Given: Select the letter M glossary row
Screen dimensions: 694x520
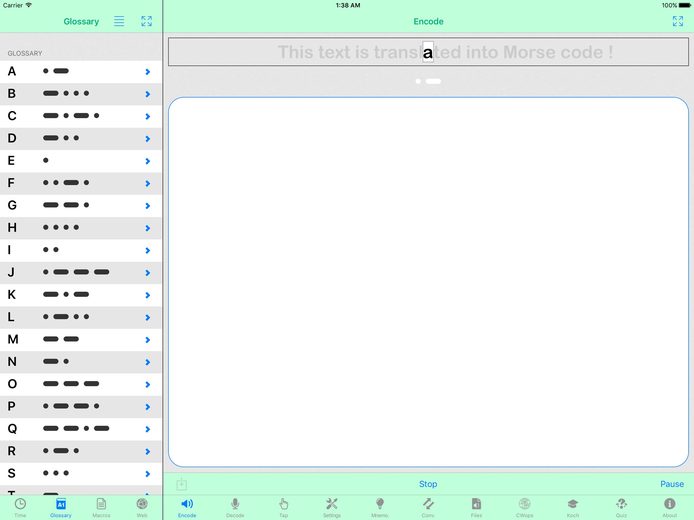Looking at the screenshot, I should click(81, 339).
